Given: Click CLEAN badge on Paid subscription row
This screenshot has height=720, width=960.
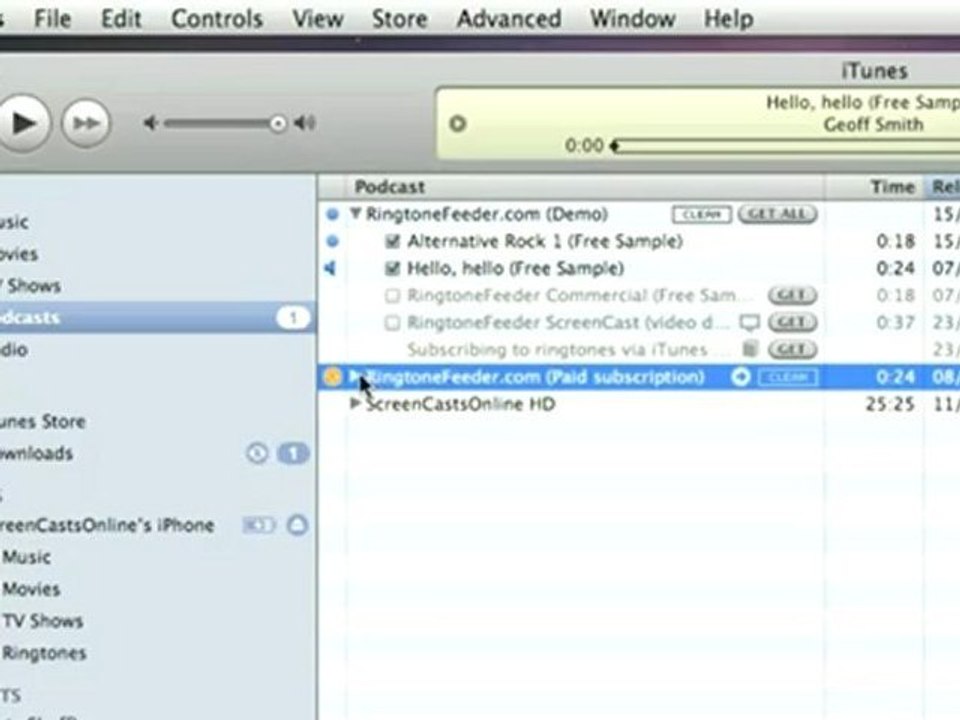Looking at the screenshot, I should pyautogui.click(x=788, y=377).
